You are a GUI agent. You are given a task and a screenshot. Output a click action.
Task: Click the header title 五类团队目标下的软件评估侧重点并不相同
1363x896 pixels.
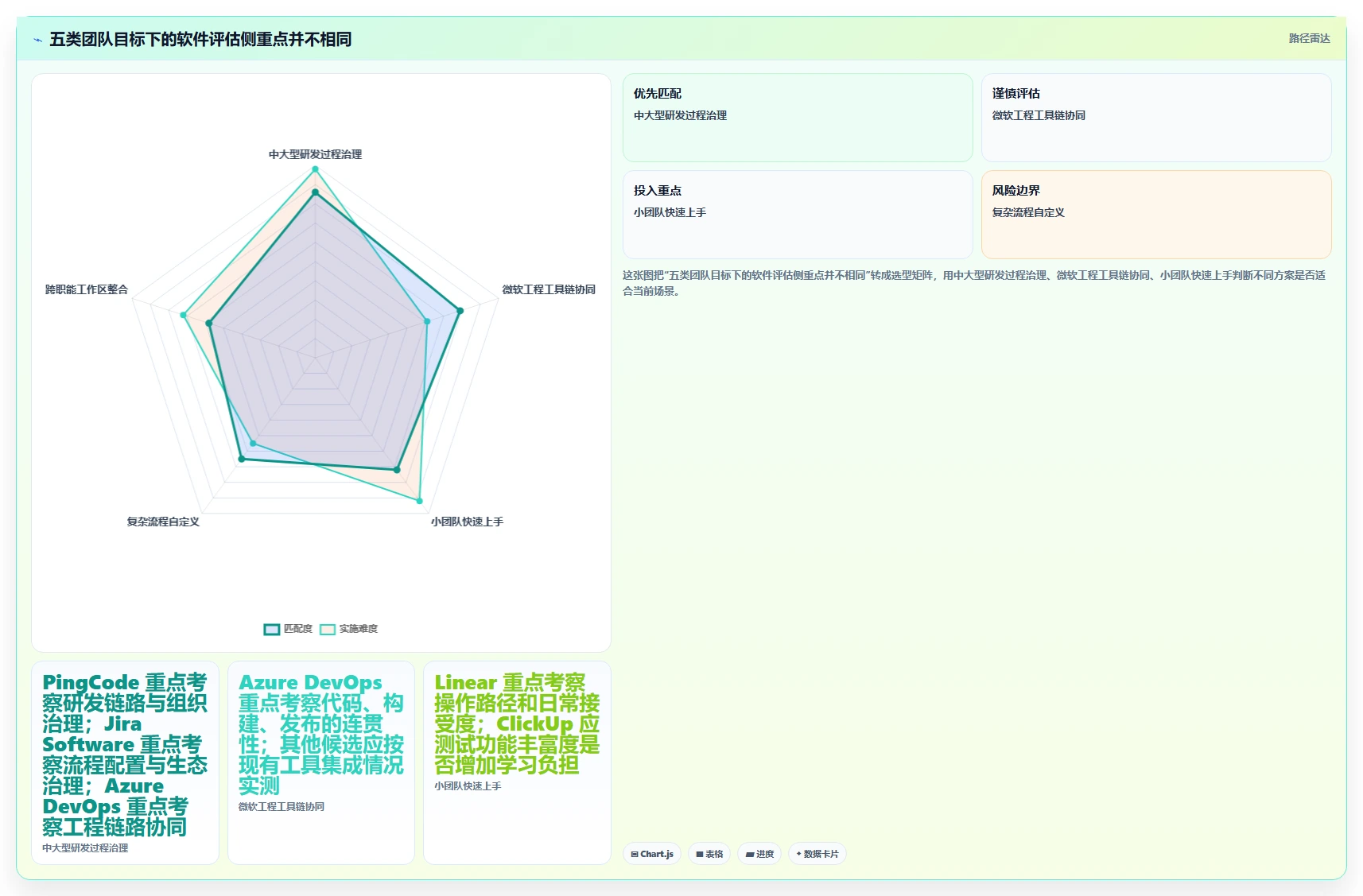click(200, 39)
